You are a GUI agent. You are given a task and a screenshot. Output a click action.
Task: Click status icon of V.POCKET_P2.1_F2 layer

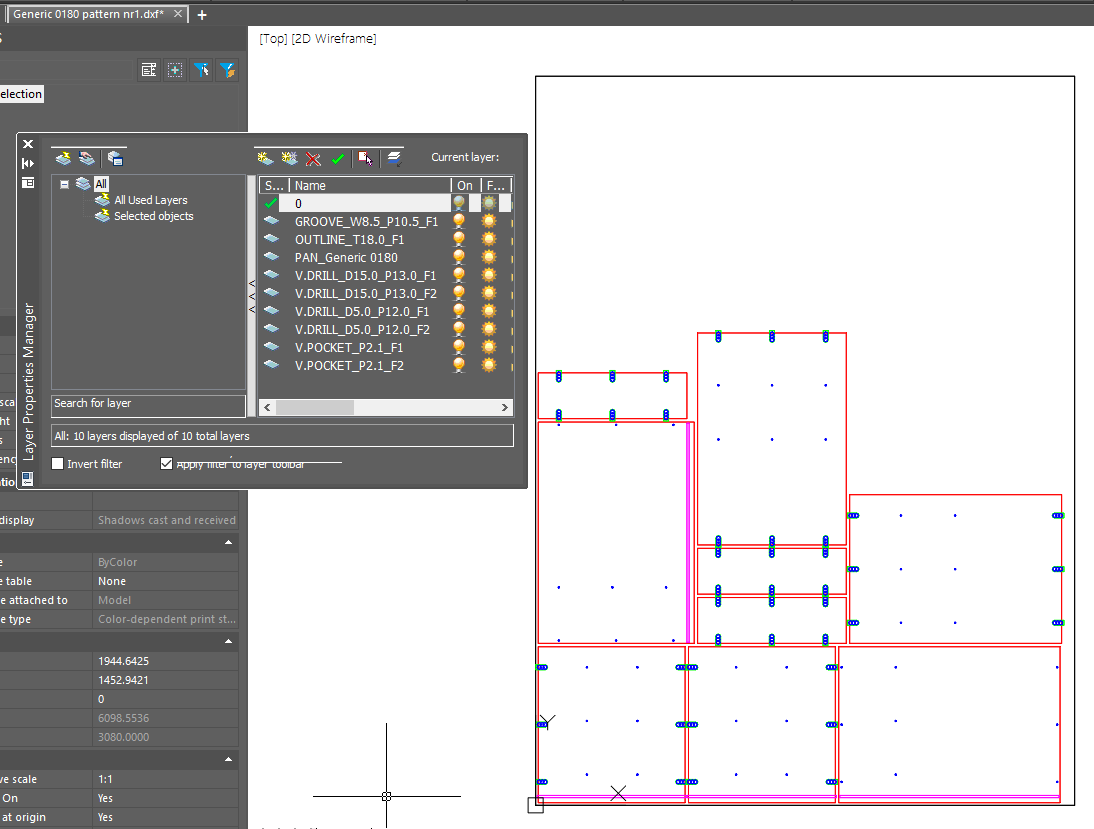point(271,365)
